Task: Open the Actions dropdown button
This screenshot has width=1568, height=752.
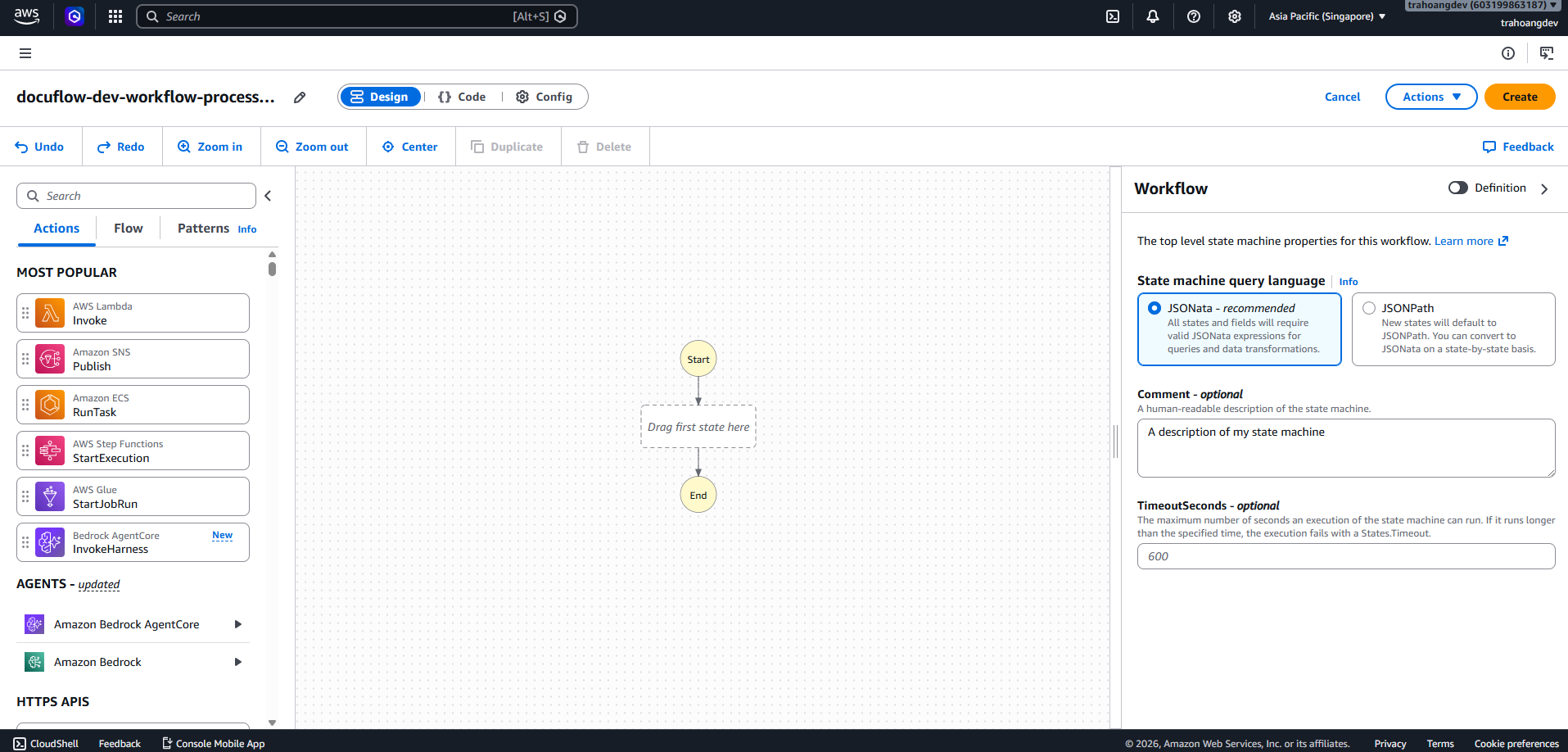Action: tap(1431, 97)
